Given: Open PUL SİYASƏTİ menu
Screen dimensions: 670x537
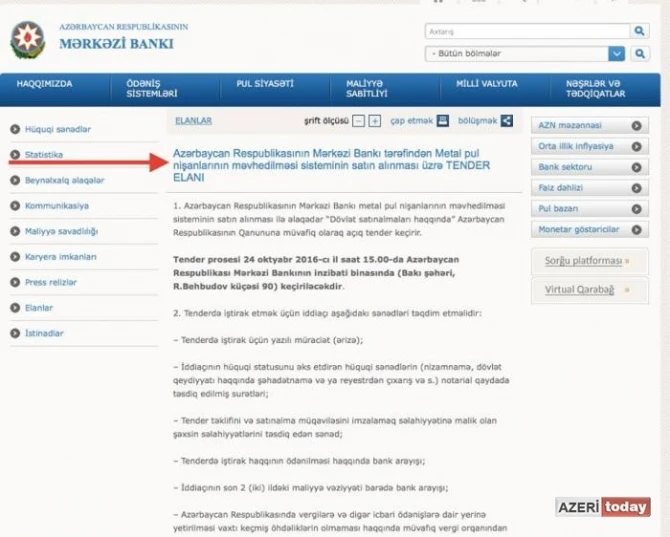Looking at the screenshot, I should [265, 84].
